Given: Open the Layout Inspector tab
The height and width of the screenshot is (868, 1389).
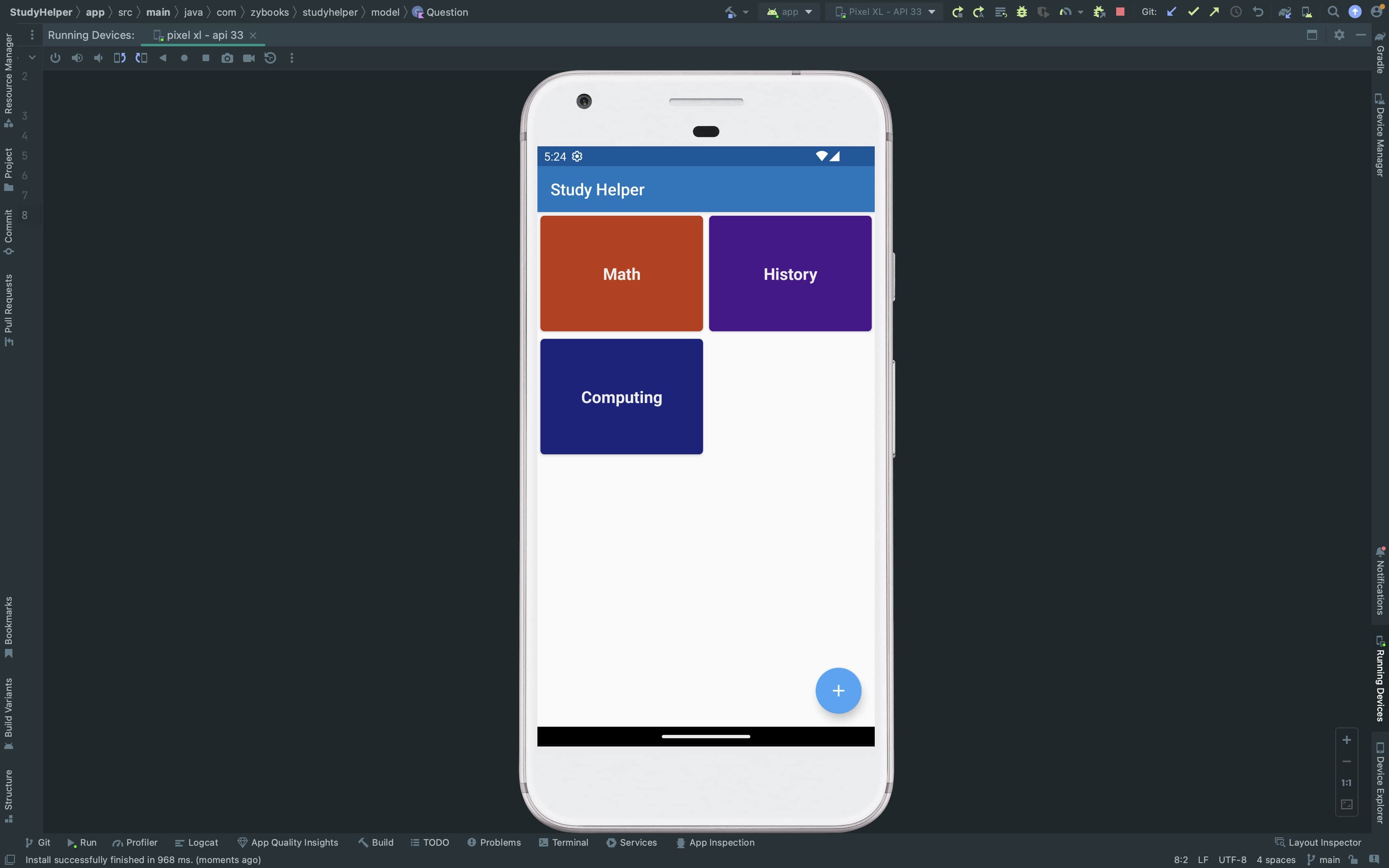Looking at the screenshot, I should pos(1318,842).
